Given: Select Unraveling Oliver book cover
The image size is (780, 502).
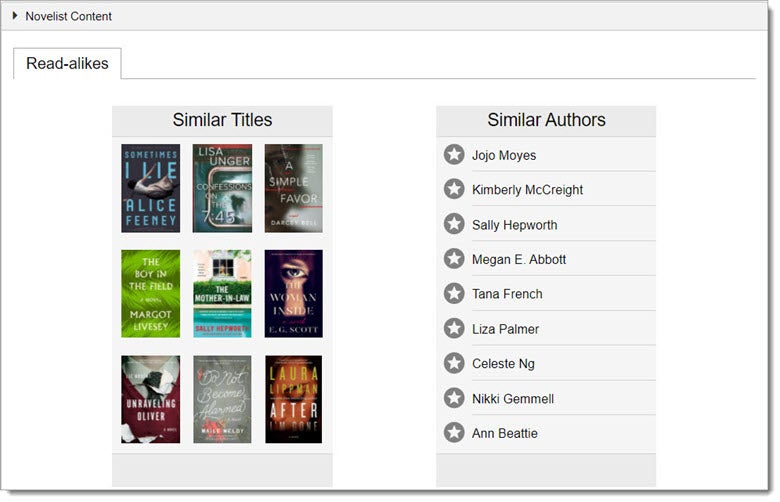Looking at the screenshot, I should [x=151, y=399].
